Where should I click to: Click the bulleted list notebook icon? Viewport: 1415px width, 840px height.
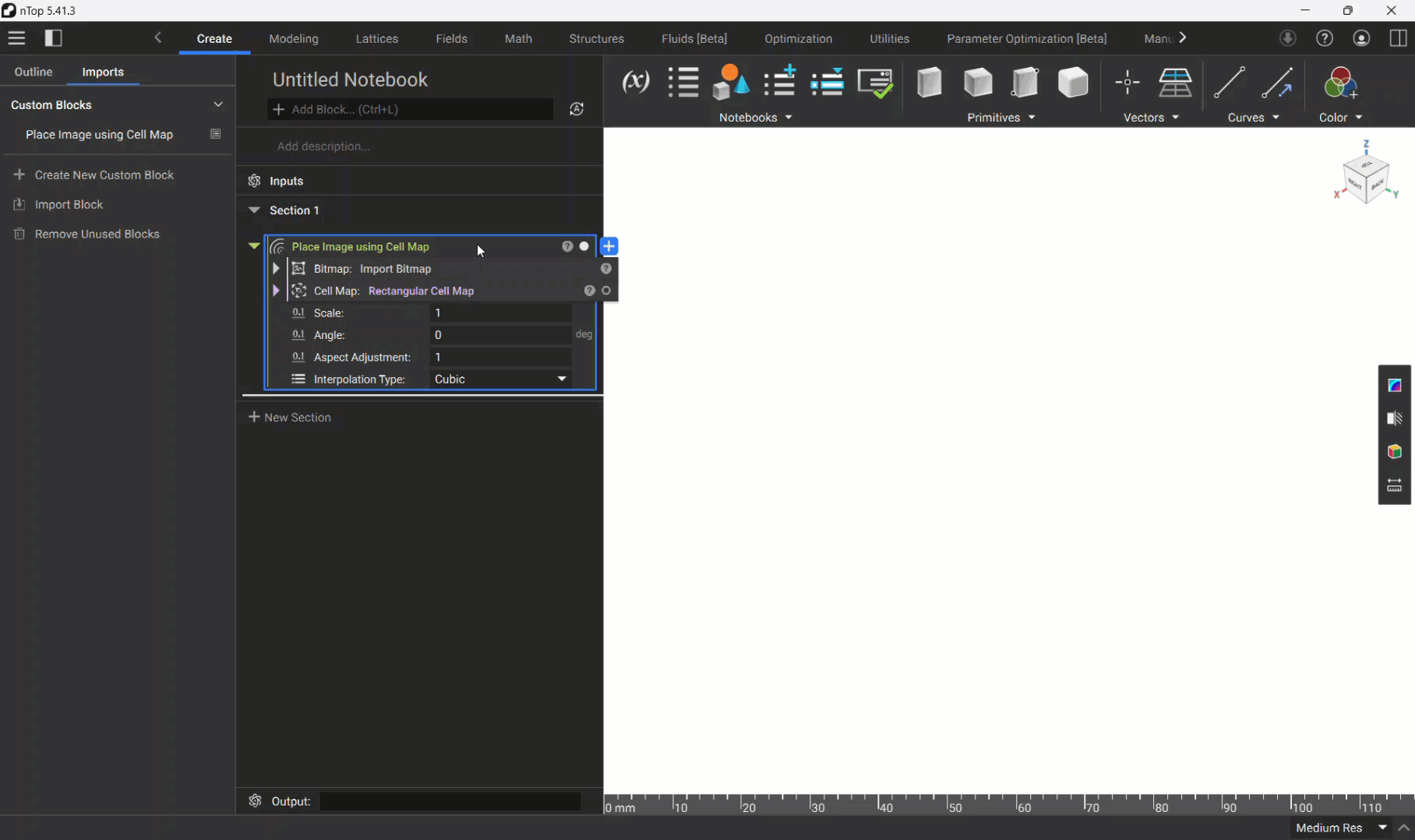[683, 82]
